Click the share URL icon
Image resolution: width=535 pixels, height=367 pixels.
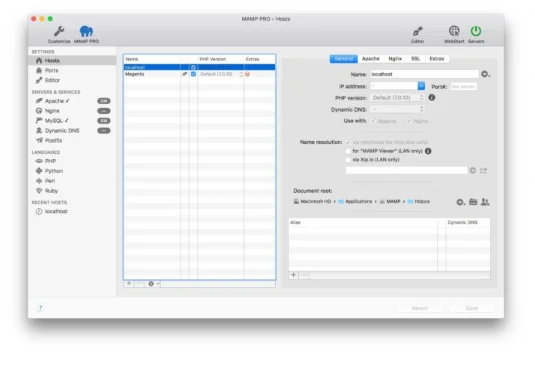tap(483, 171)
